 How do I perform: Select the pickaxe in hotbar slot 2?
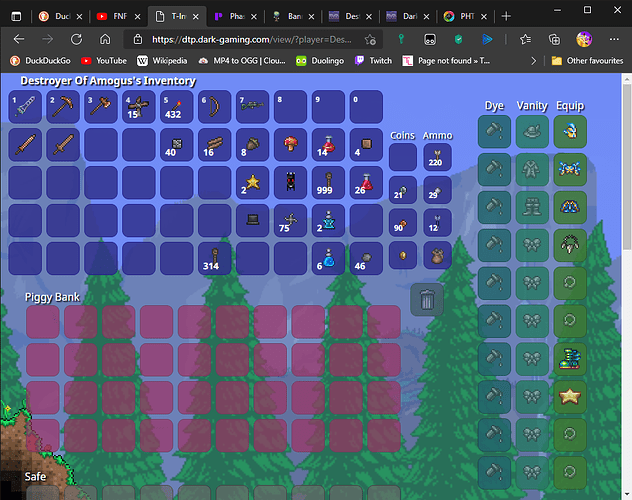click(63, 107)
